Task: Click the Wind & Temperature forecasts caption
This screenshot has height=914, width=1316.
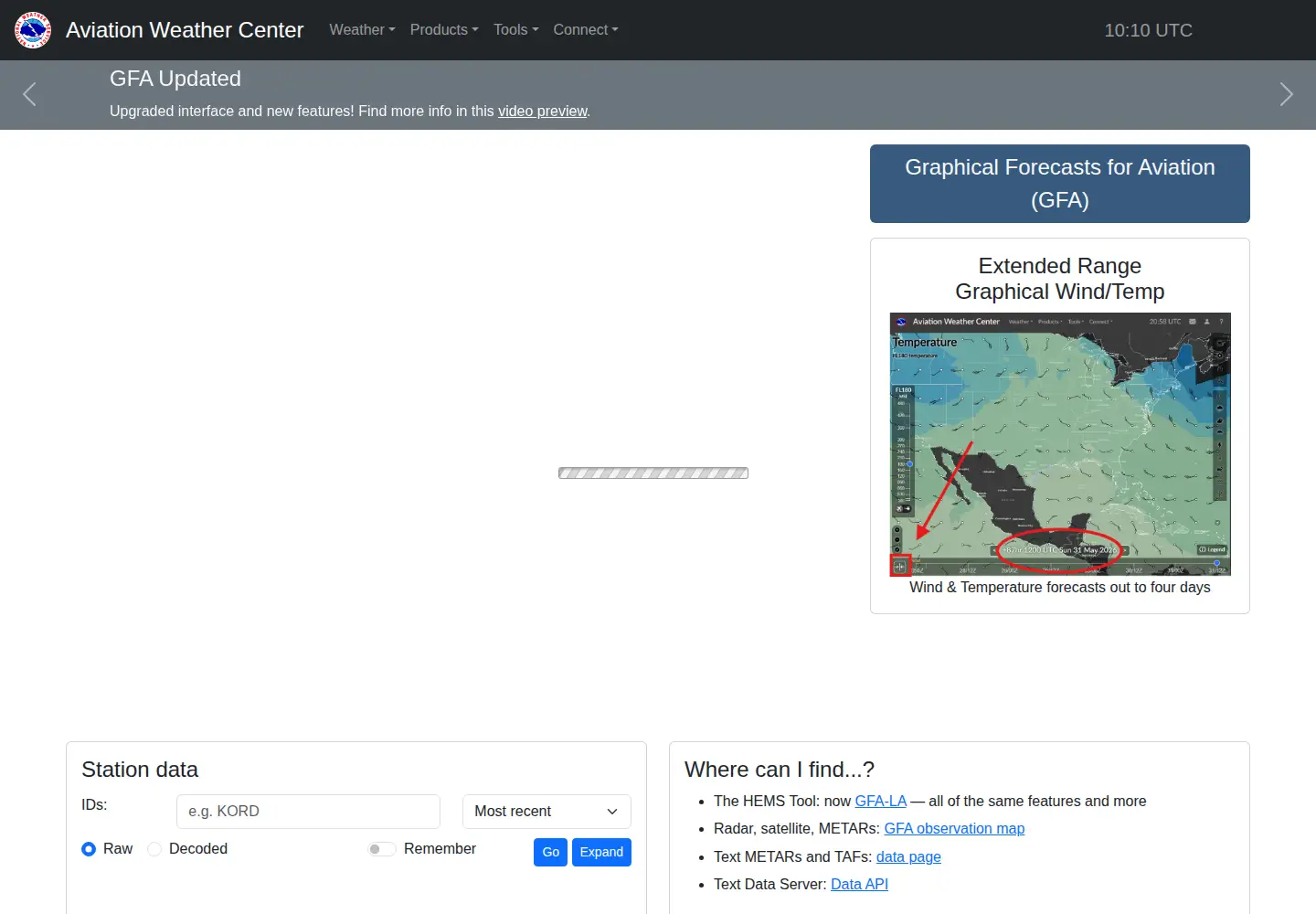Action: tap(1060, 587)
